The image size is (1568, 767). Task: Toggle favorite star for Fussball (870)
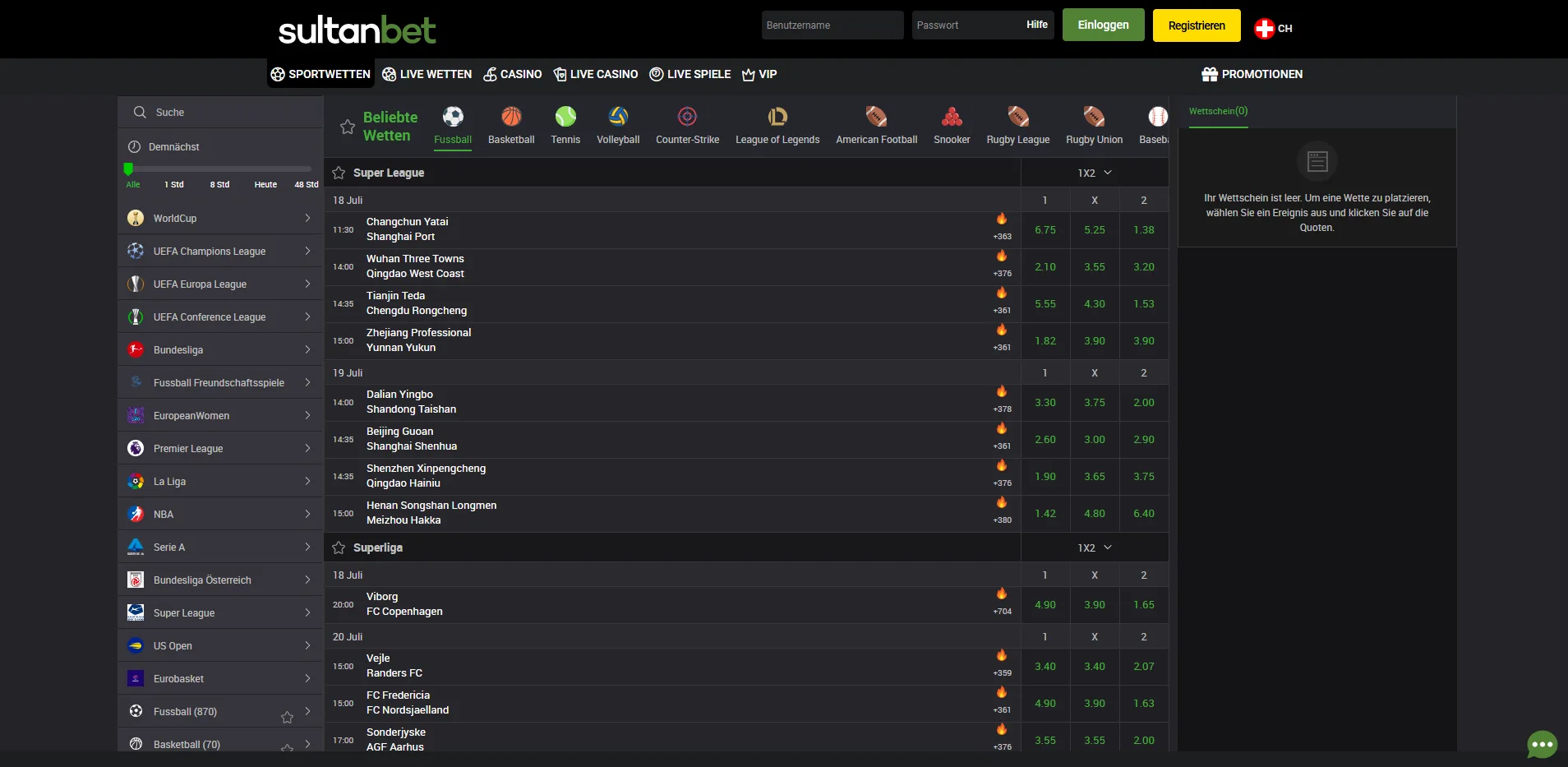pos(287,717)
